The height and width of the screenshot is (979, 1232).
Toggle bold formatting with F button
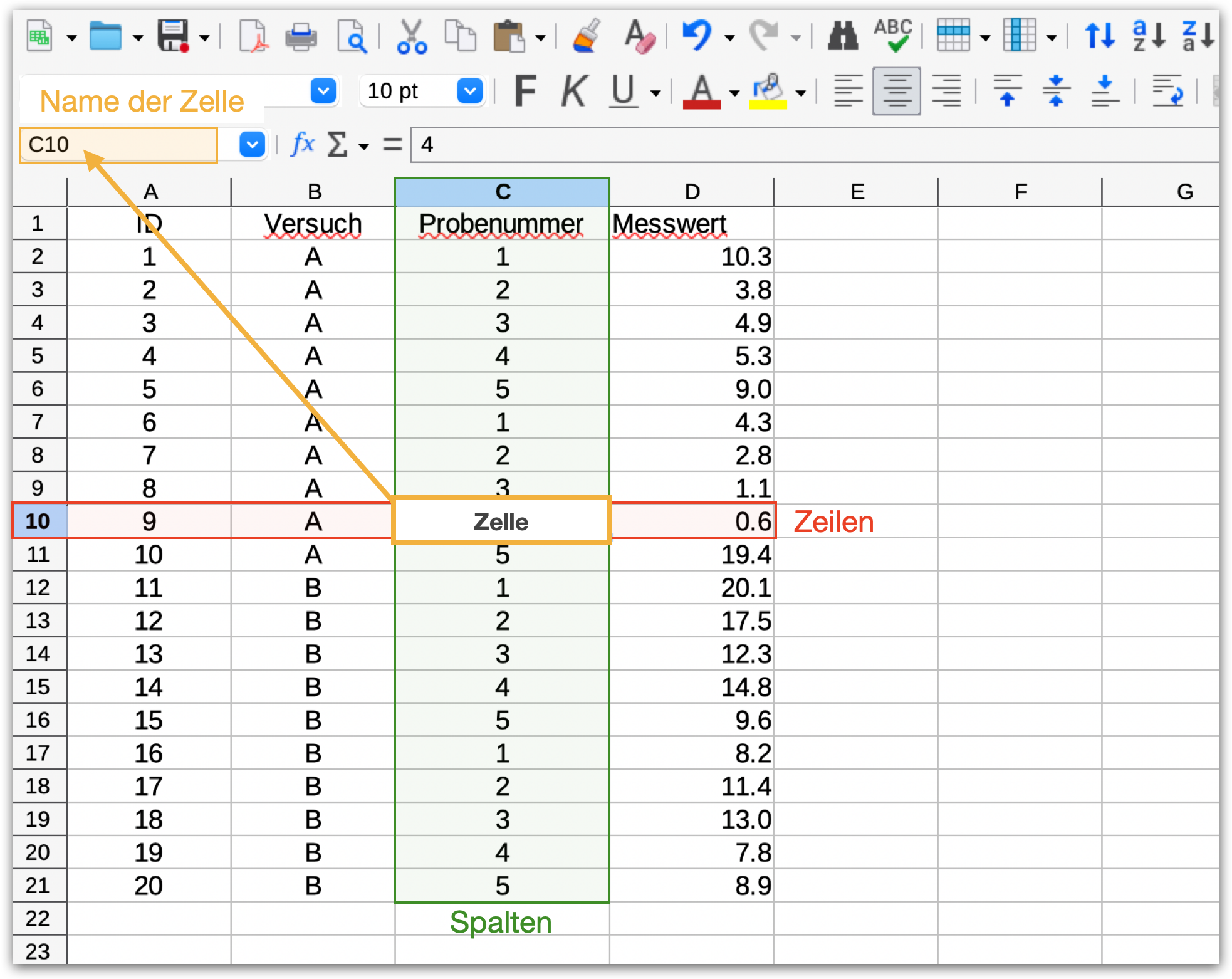525,92
